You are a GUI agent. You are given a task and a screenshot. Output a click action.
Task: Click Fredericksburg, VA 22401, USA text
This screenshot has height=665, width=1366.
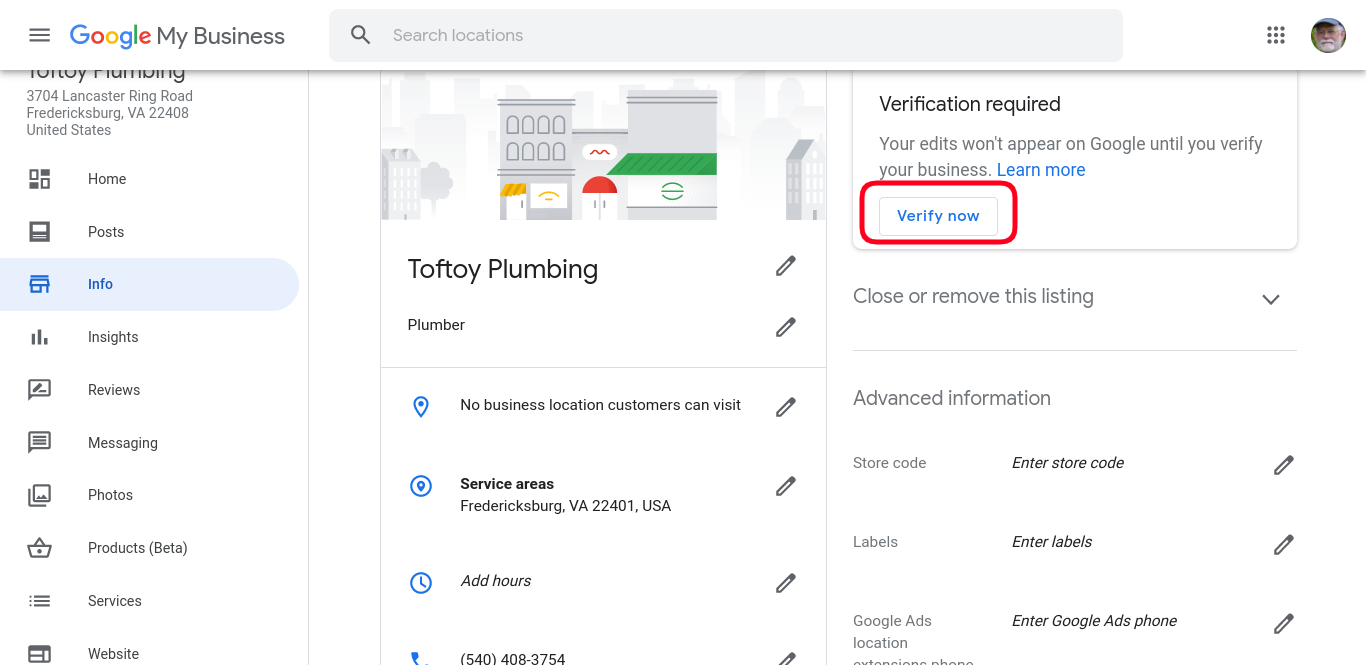click(x=566, y=506)
